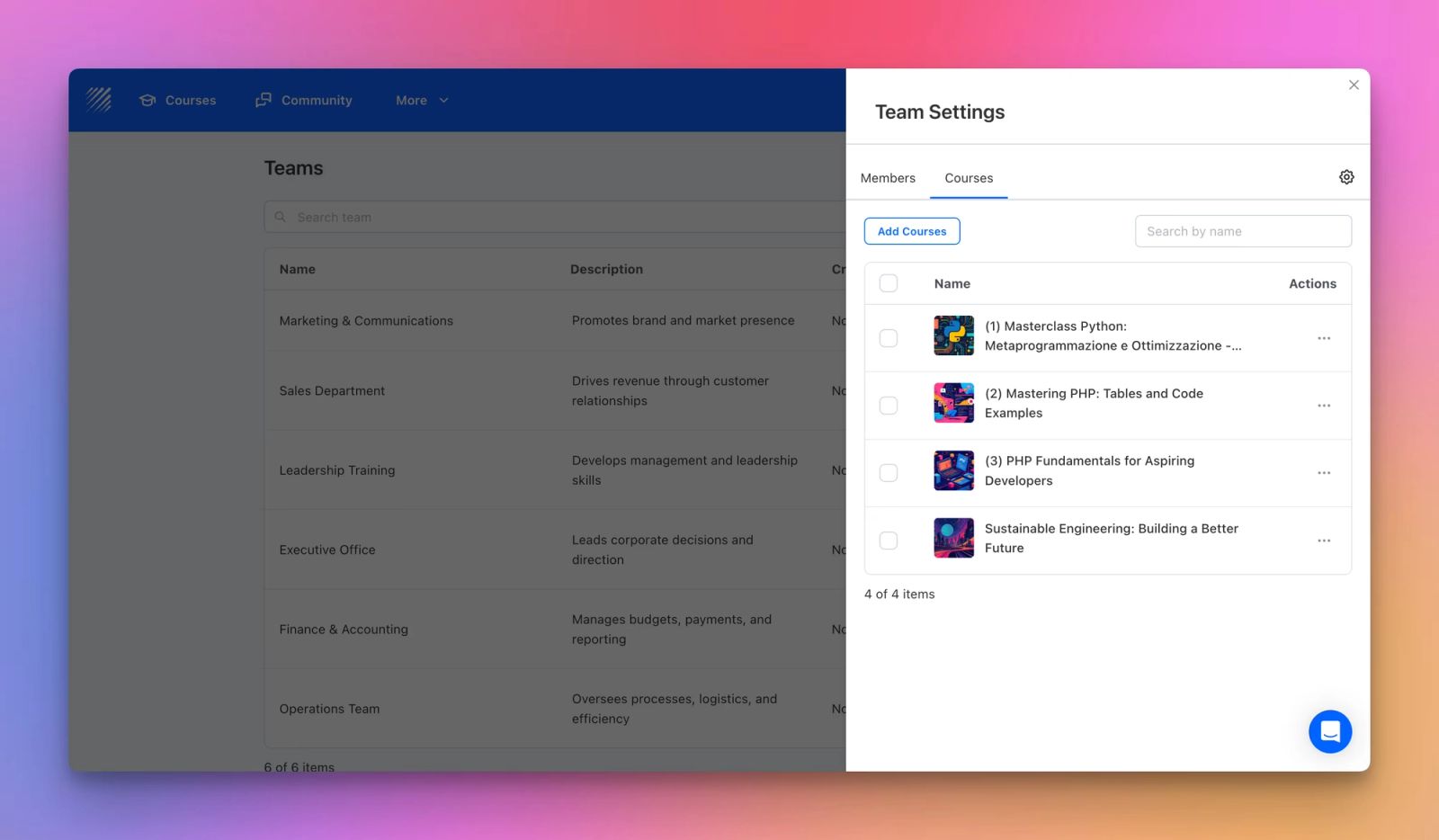The height and width of the screenshot is (840, 1439).
Task: Switch to the Members tab
Action: [x=888, y=178]
